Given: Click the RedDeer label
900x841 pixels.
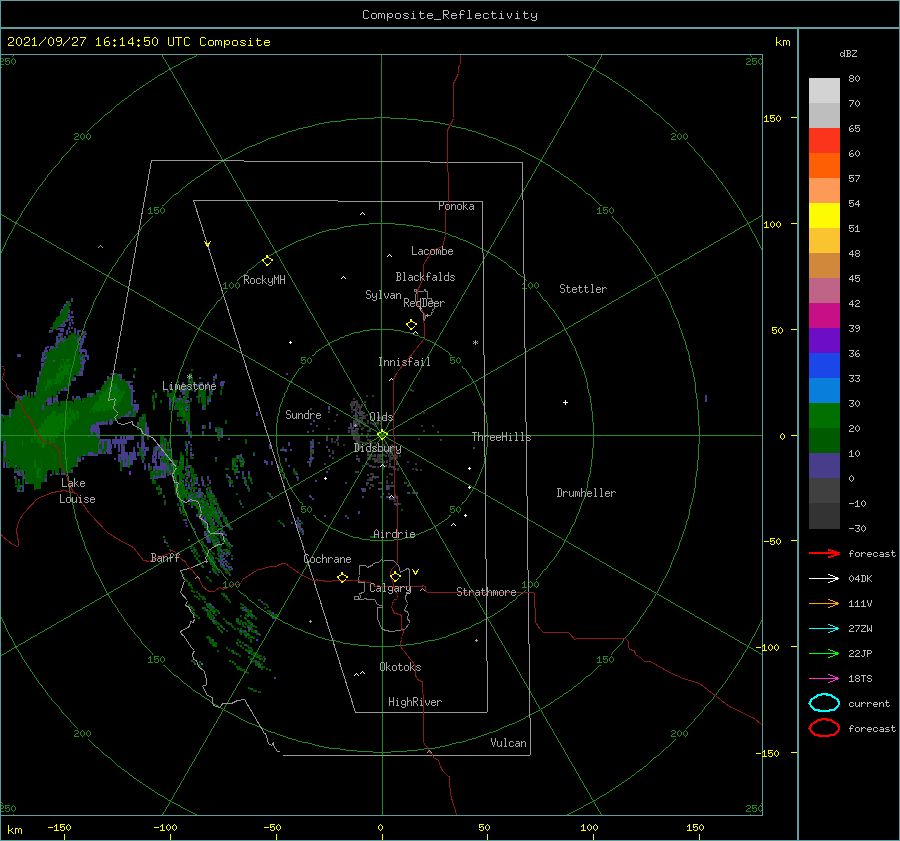Looking at the screenshot, I should [x=424, y=303].
